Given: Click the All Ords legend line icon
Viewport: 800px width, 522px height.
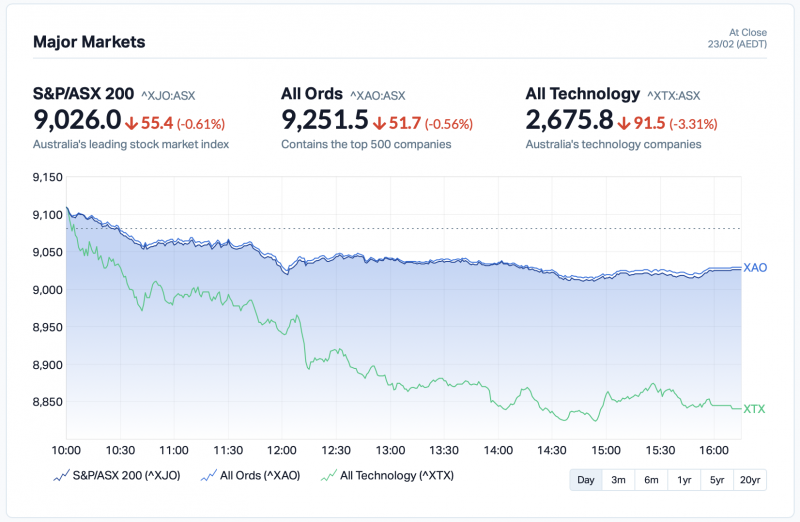Looking at the screenshot, I should pyautogui.click(x=209, y=476).
